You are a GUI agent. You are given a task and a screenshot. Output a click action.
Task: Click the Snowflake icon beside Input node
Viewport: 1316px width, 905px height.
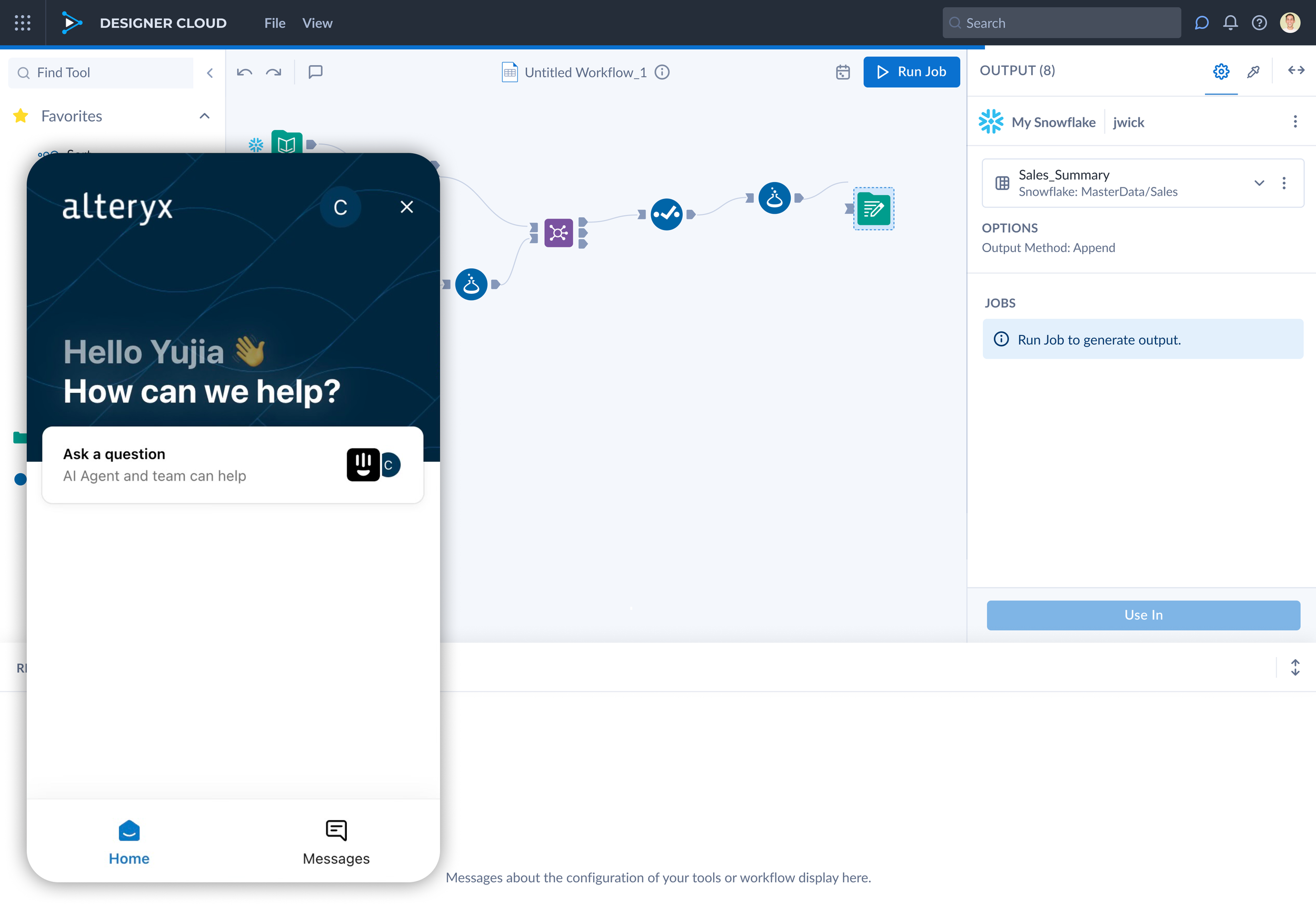(256, 145)
